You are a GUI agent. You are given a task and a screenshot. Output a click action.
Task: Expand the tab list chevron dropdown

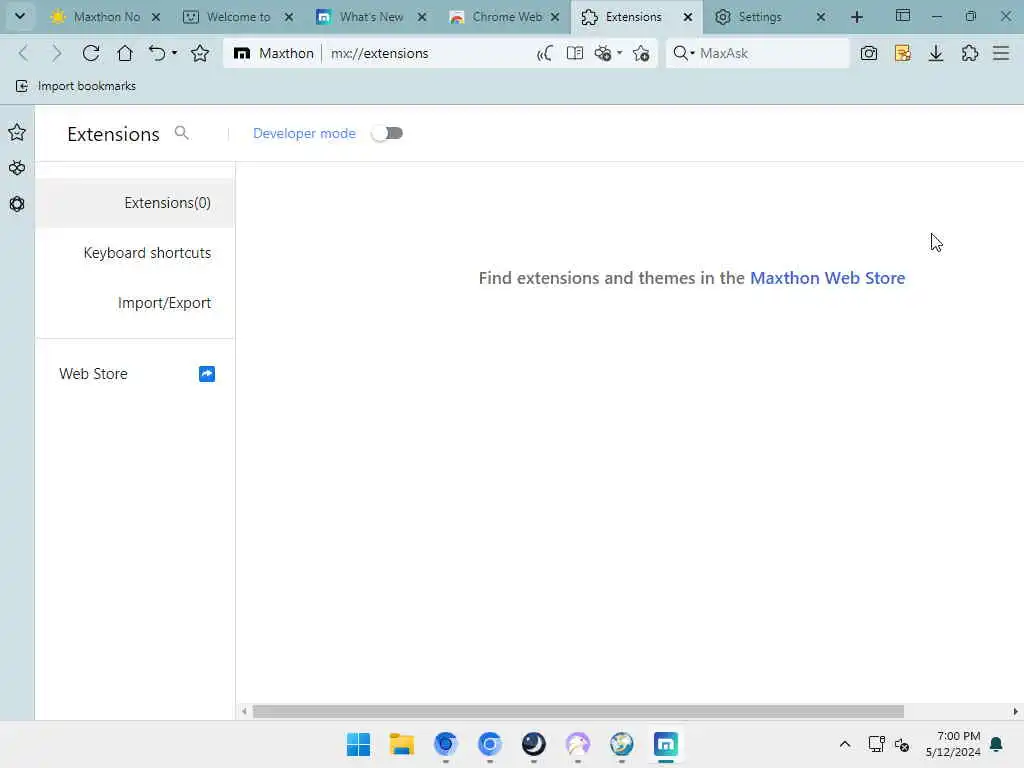click(20, 16)
